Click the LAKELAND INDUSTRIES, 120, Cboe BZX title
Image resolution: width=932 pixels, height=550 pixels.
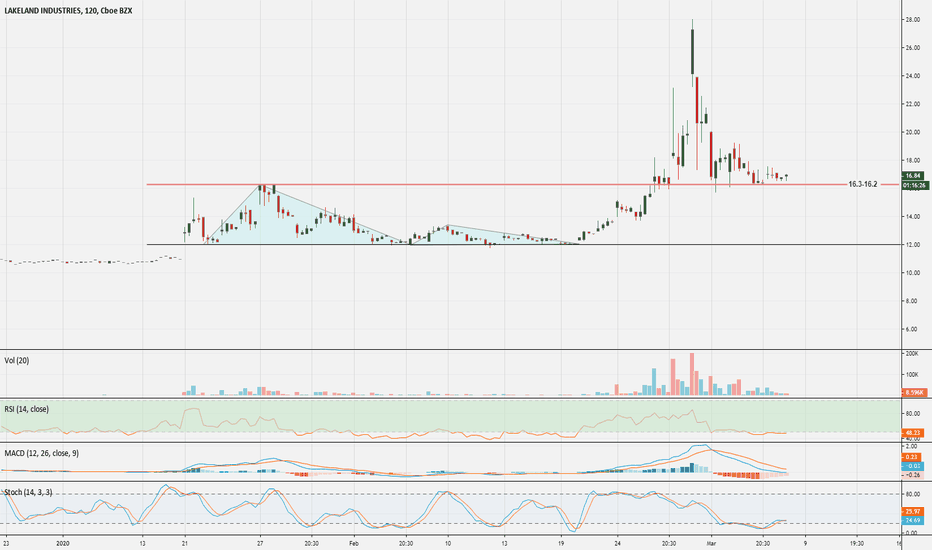coord(66,11)
